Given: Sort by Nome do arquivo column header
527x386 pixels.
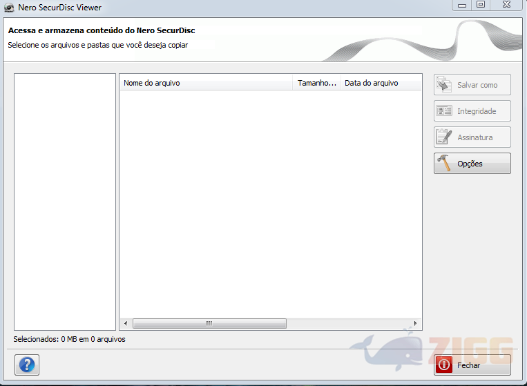Looking at the screenshot, I should [206, 83].
